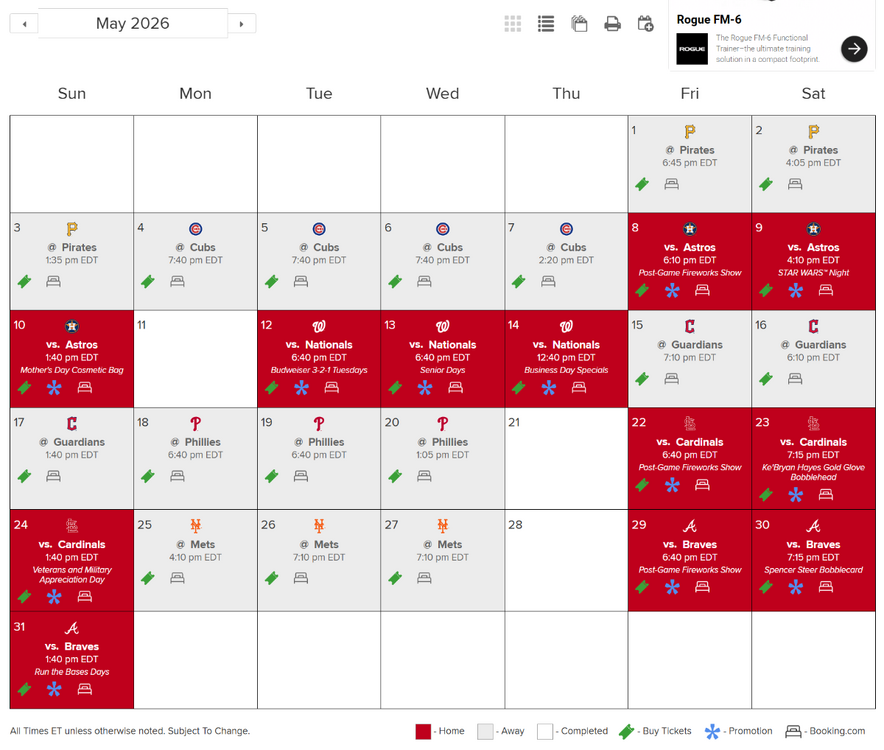Open 'vs. Nationals' game on May 13
884x750 pixels.
443,345
